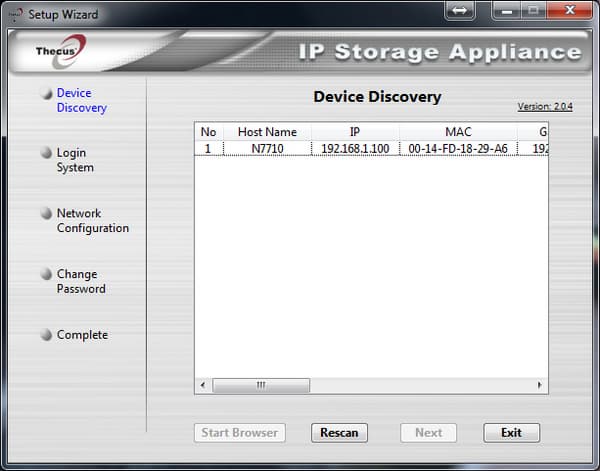Screen dimensions: 600x471
Task: Click the bullet icon beside Login System
Action: (46, 153)
